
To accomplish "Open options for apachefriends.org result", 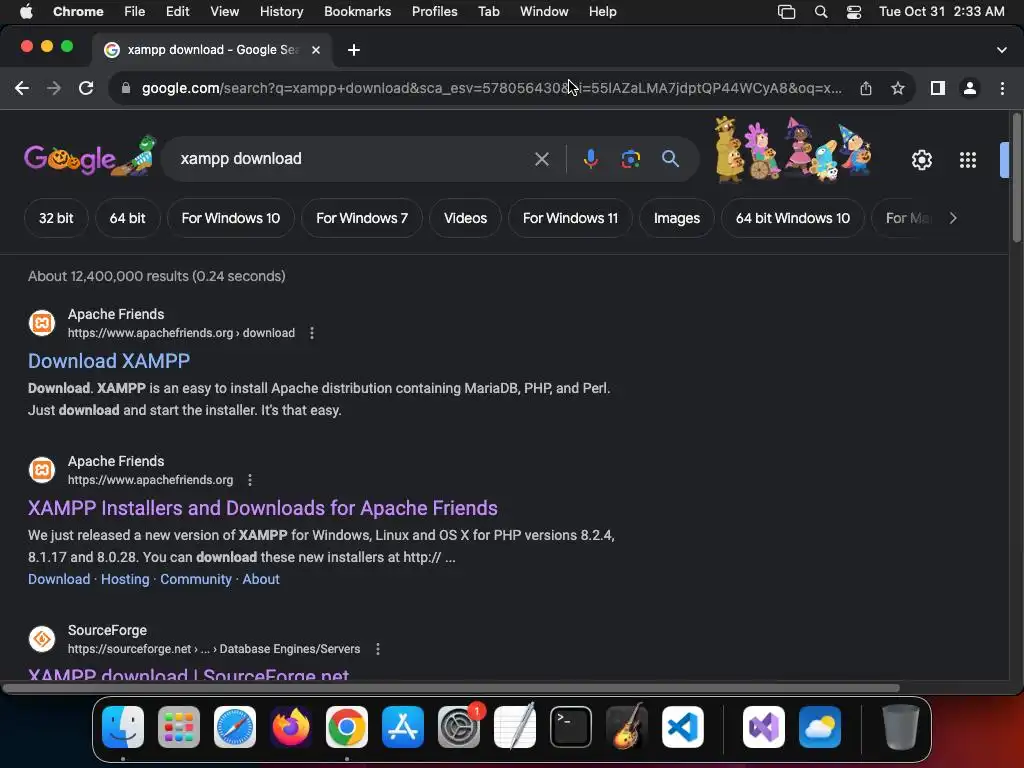I will coord(249,480).
